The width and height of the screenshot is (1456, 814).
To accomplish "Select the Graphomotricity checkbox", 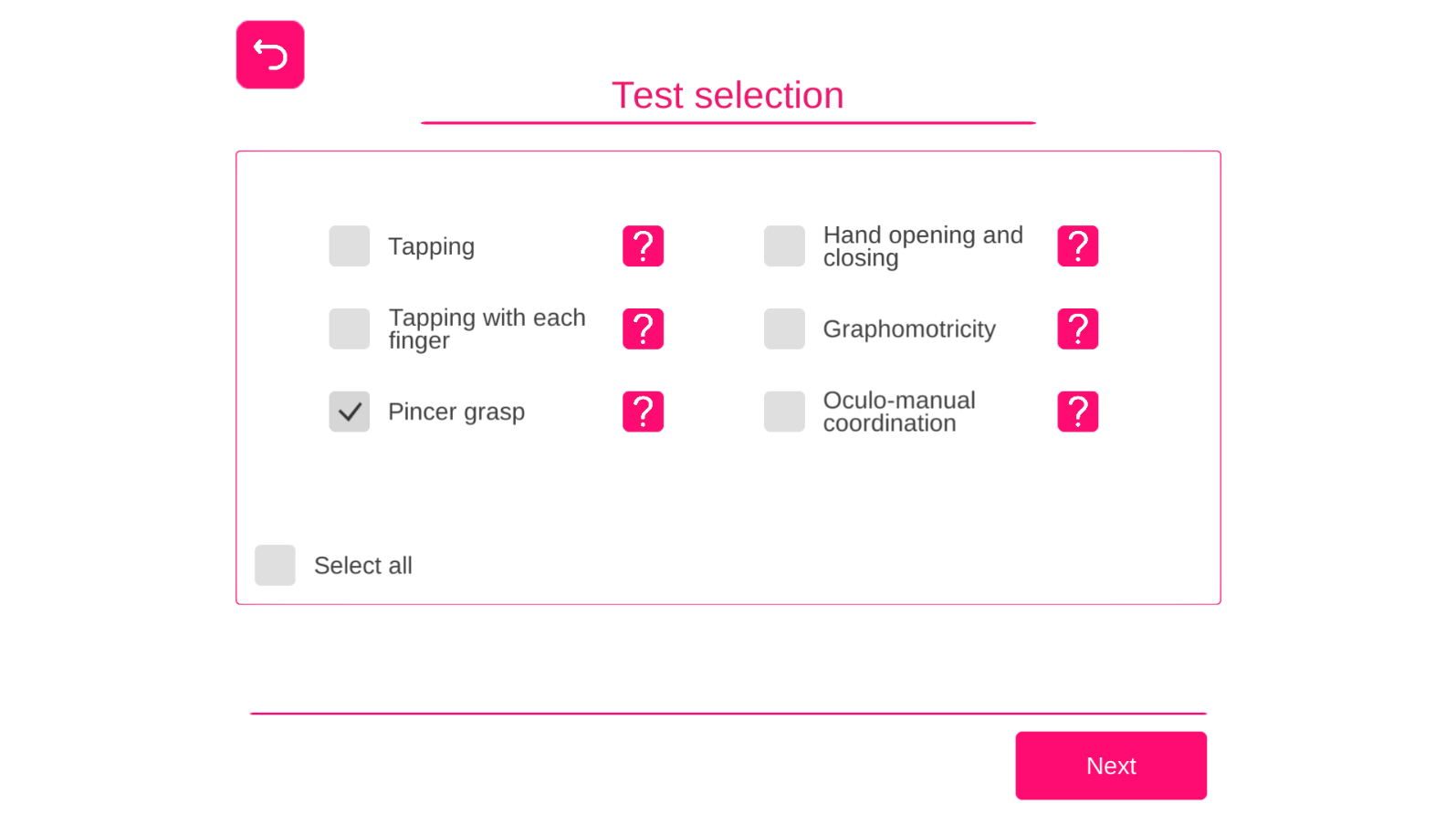I will click(784, 329).
